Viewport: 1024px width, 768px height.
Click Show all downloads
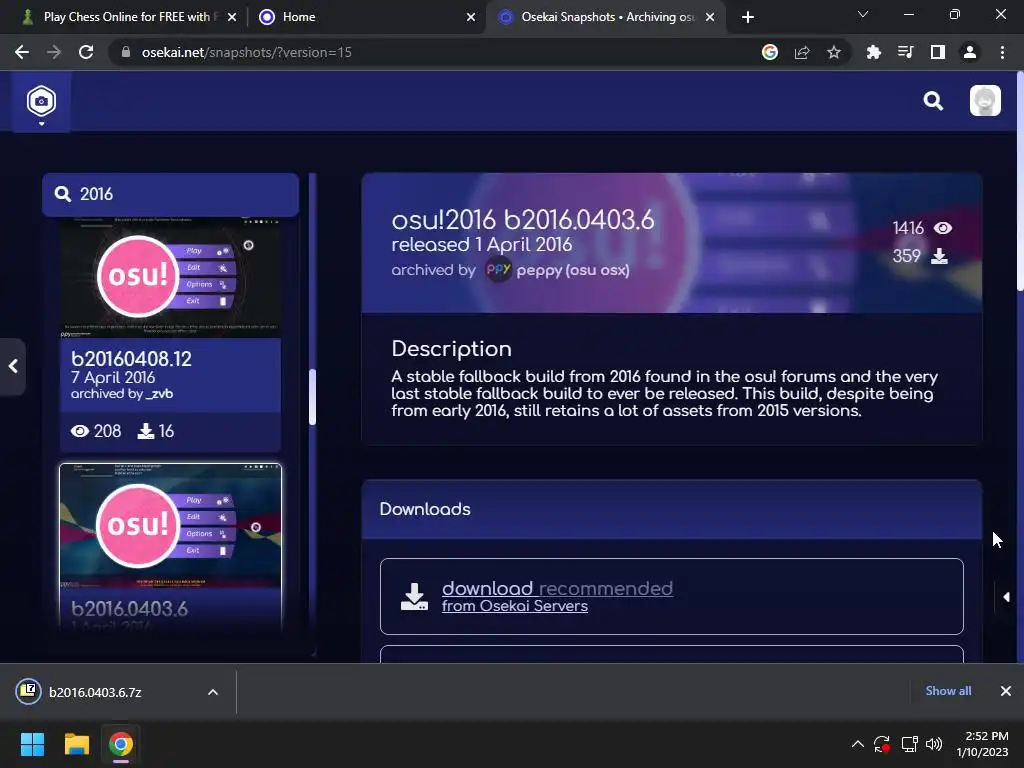948,691
